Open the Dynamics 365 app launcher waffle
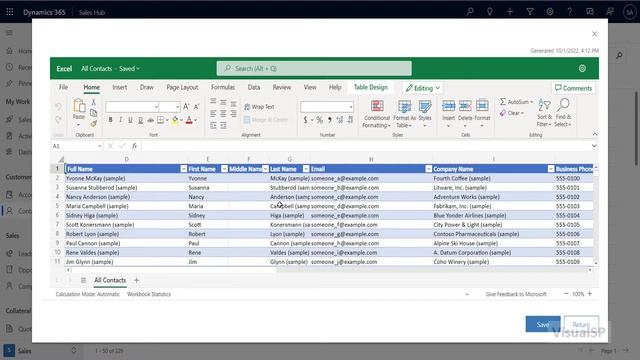Image resolution: width=640 pixels, height=360 pixels. pos(10,12)
